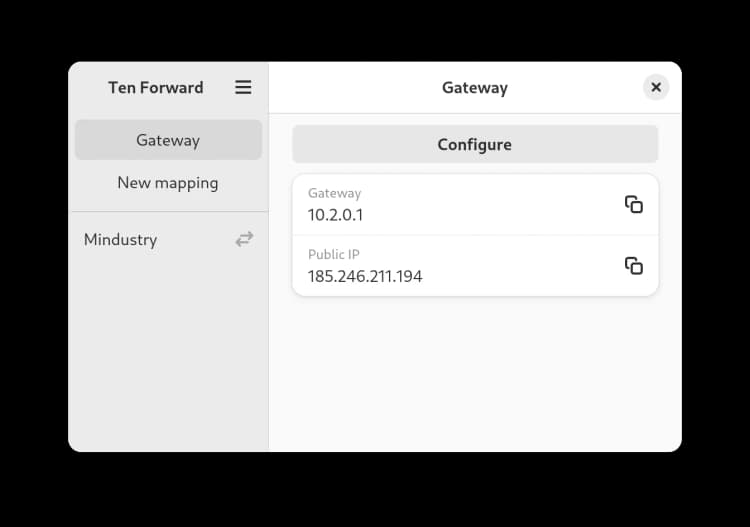Image resolution: width=750 pixels, height=527 pixels.
Task: Click blank space right of 185.246.211.194
Action: pos(521,276)
